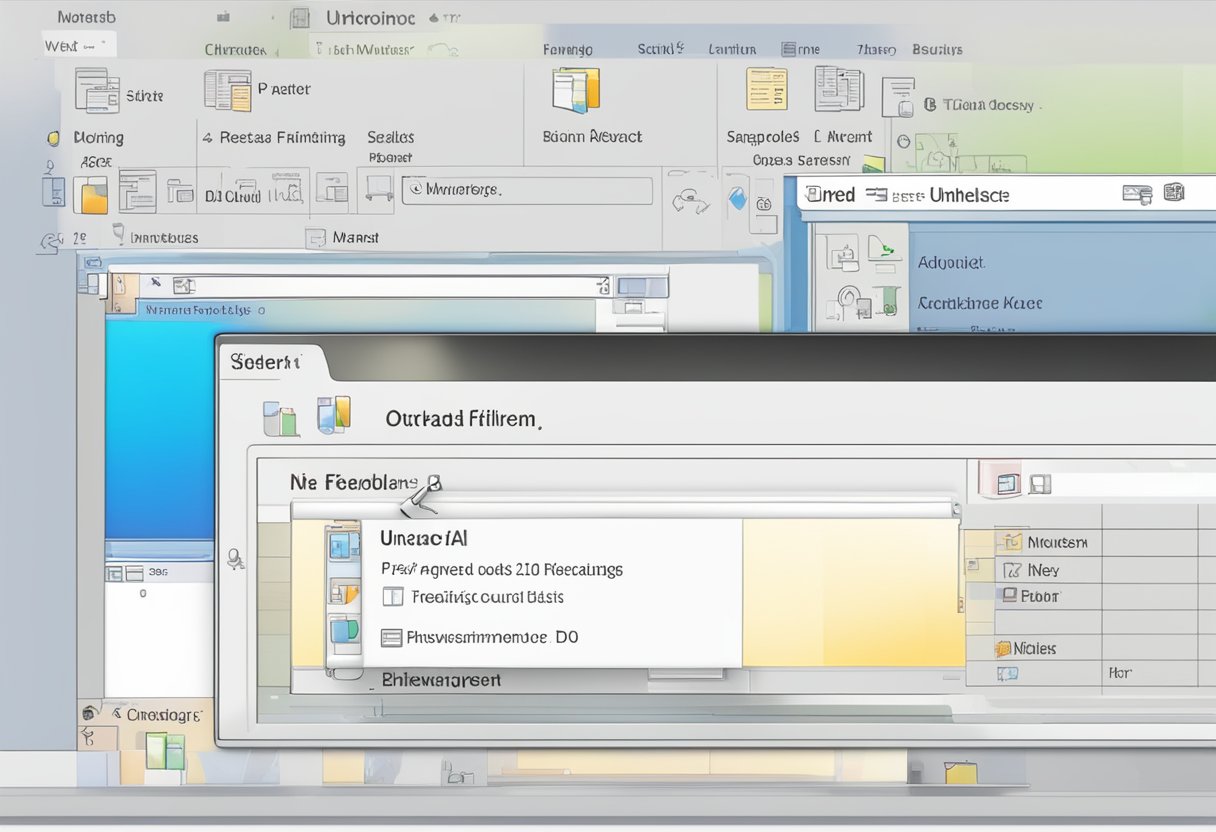Image resolution: width=1216 pixels, height=832 pixels.
Task: Click the Adounlet link in side panel
Action: 950,263
